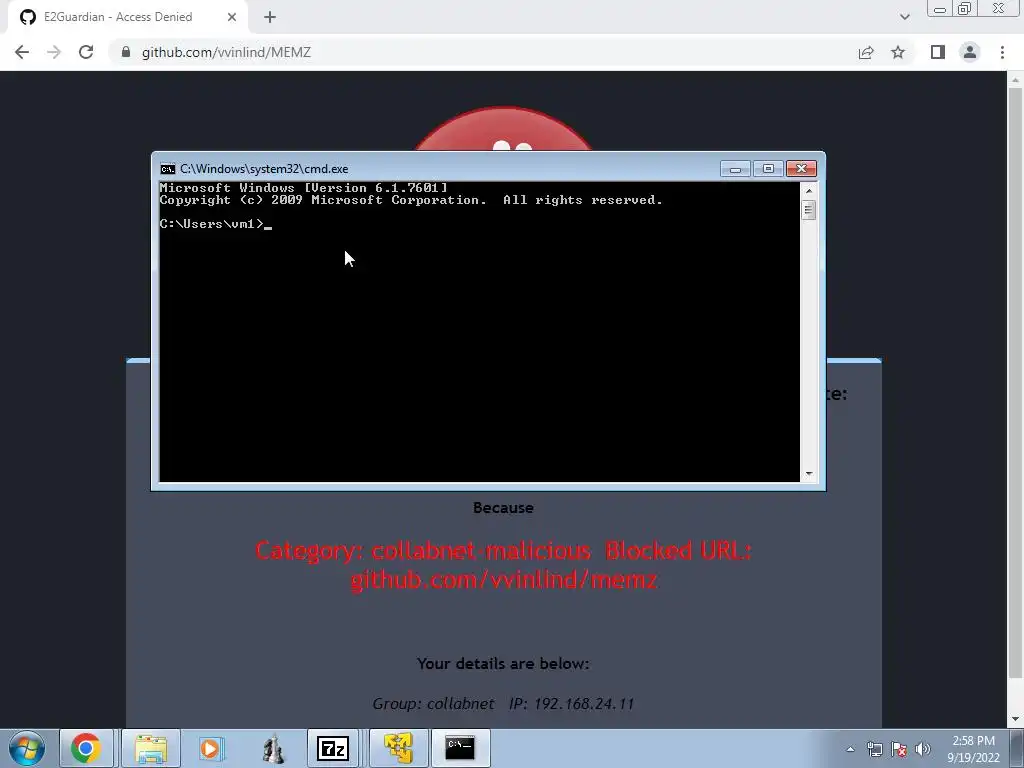The image size is (1024, 768).
Task: Close the cmd.exe window
Action: point(801,169)
